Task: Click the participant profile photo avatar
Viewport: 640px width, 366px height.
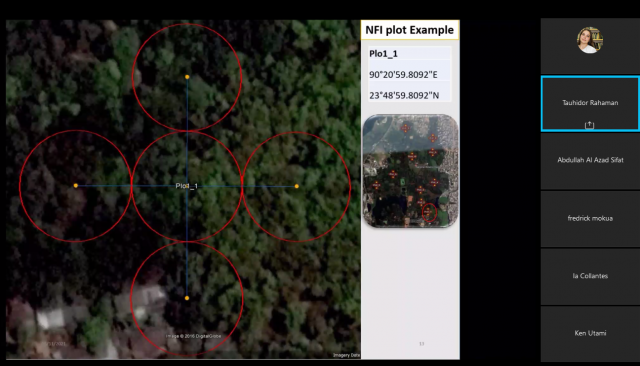Action: point(589,40)
